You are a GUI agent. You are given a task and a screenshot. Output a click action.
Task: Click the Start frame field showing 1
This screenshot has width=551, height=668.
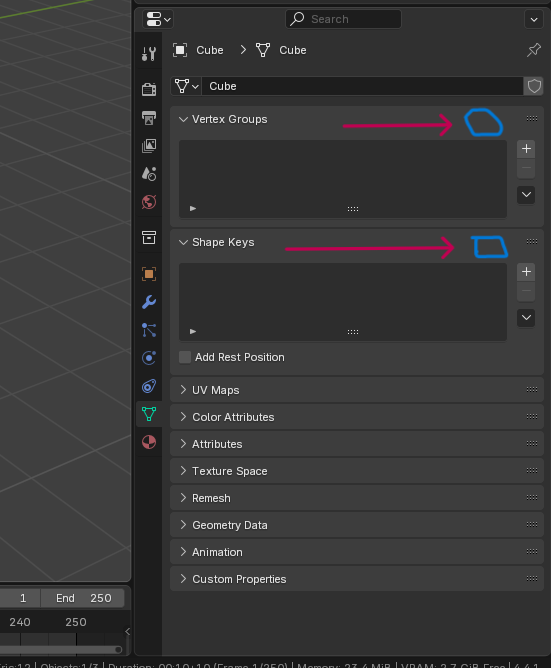click(x=20, y=598)
